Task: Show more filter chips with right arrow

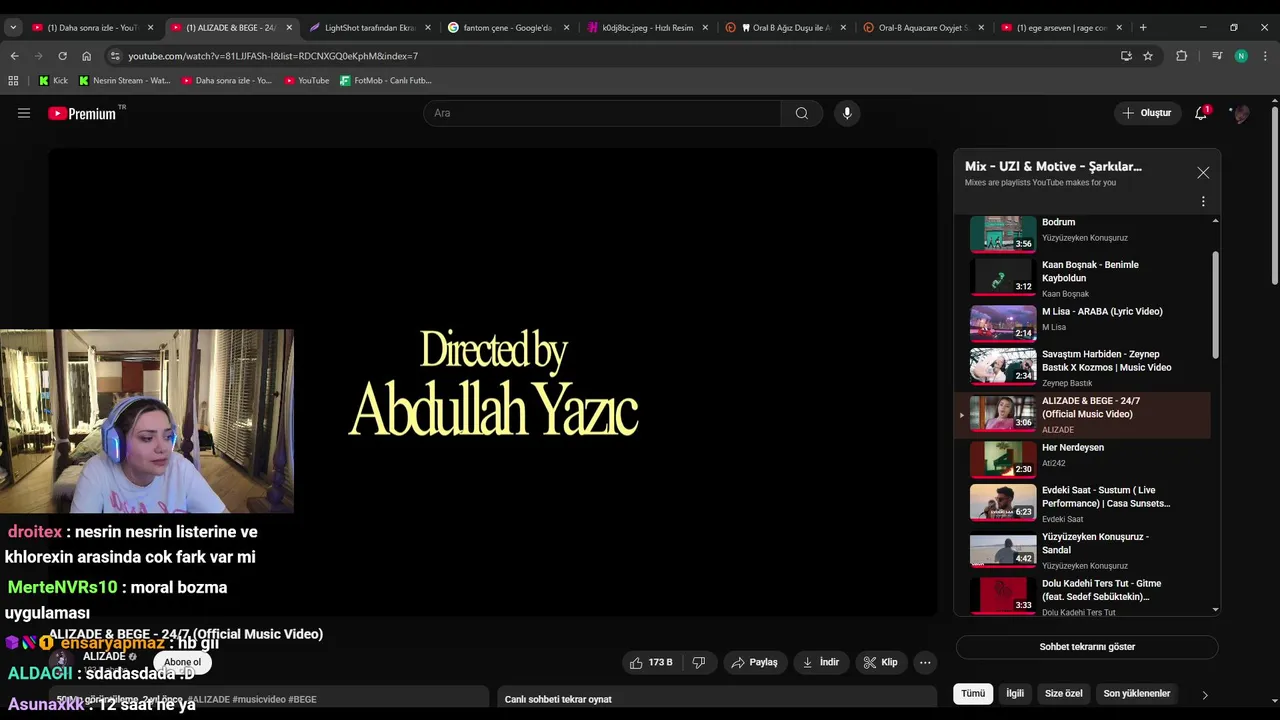Action: [x=1205, y=694]
